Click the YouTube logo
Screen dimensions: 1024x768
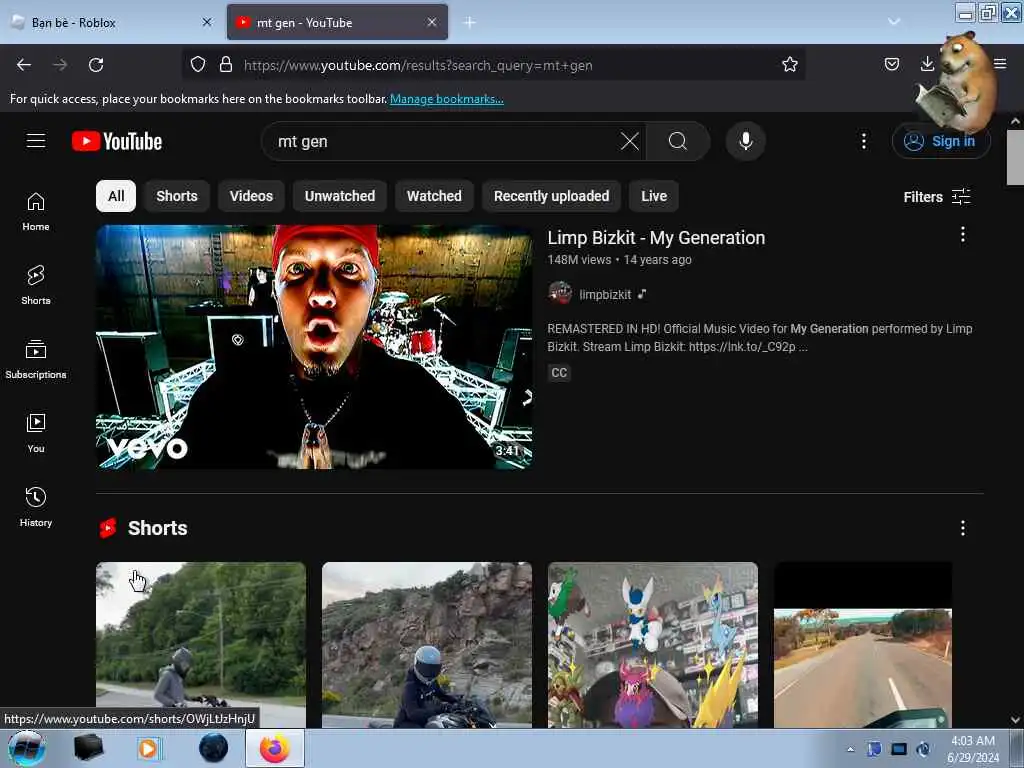coord(117,141)
